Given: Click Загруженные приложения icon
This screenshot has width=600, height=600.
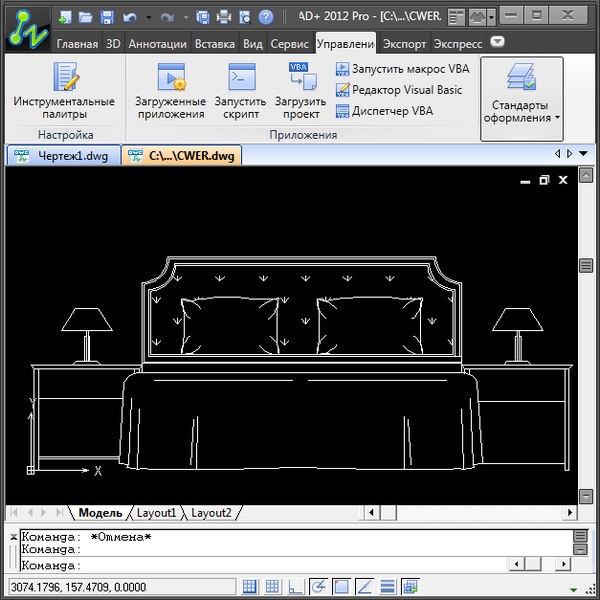Looking at the screenshot, I should [170, 90].
